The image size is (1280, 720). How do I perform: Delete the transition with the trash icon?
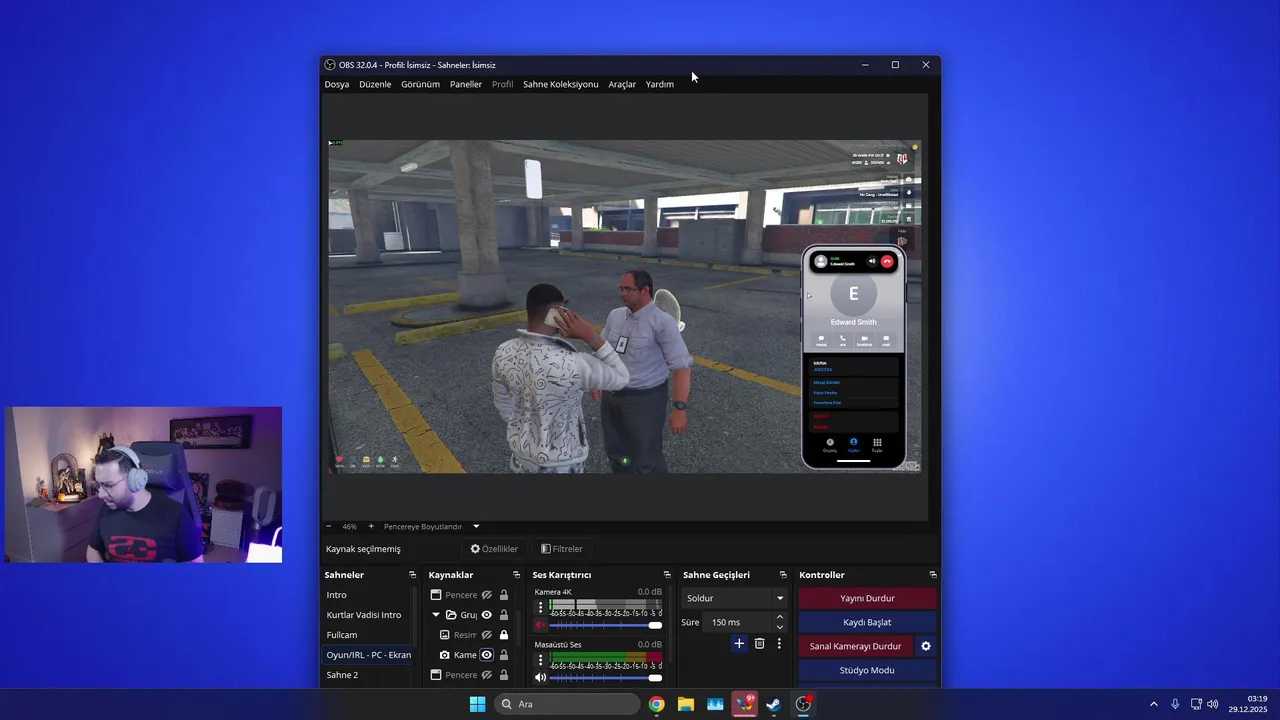coord(759,644)
